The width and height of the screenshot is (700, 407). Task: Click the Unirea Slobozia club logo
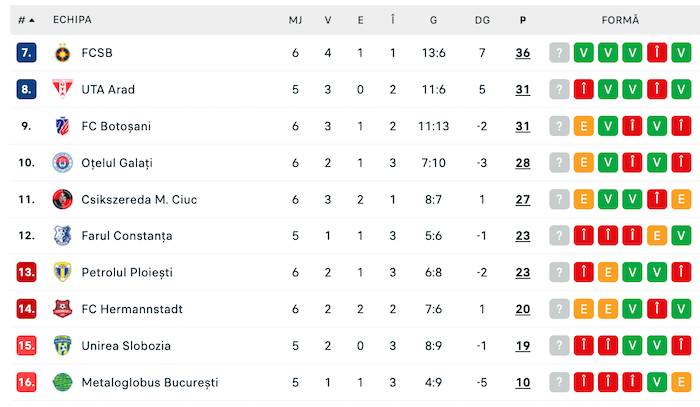click(63, 346)
